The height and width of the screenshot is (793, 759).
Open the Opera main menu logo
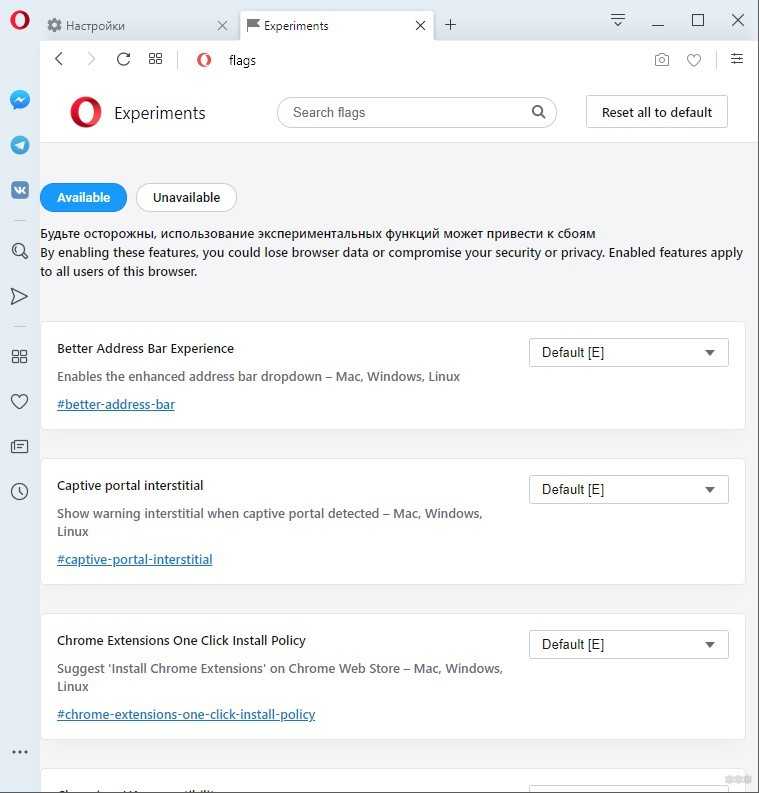20,20
